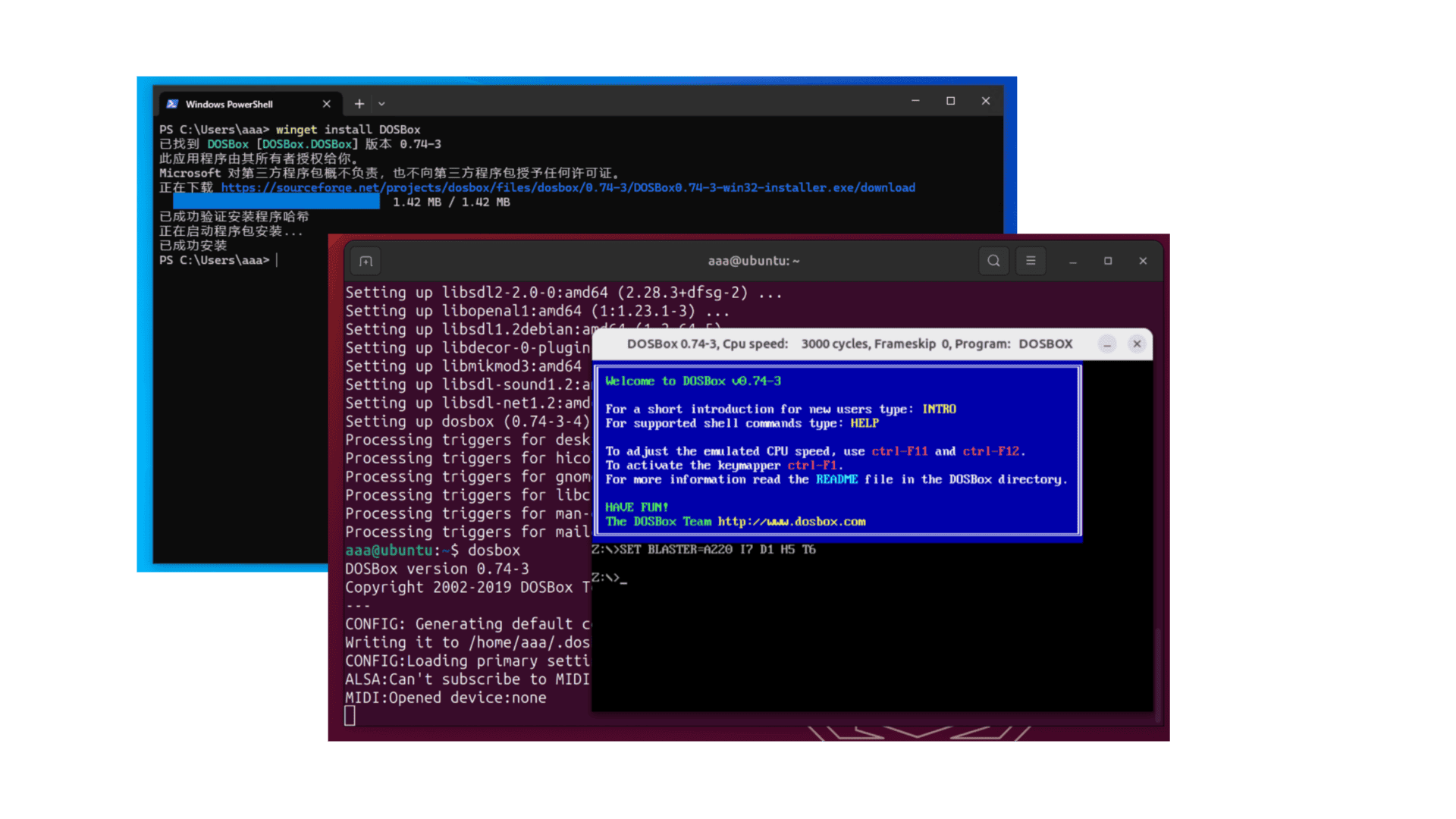
Task: Click the Ubuntu terminal file manager icon
Action: pyautogui.click(x=366, y=261)
